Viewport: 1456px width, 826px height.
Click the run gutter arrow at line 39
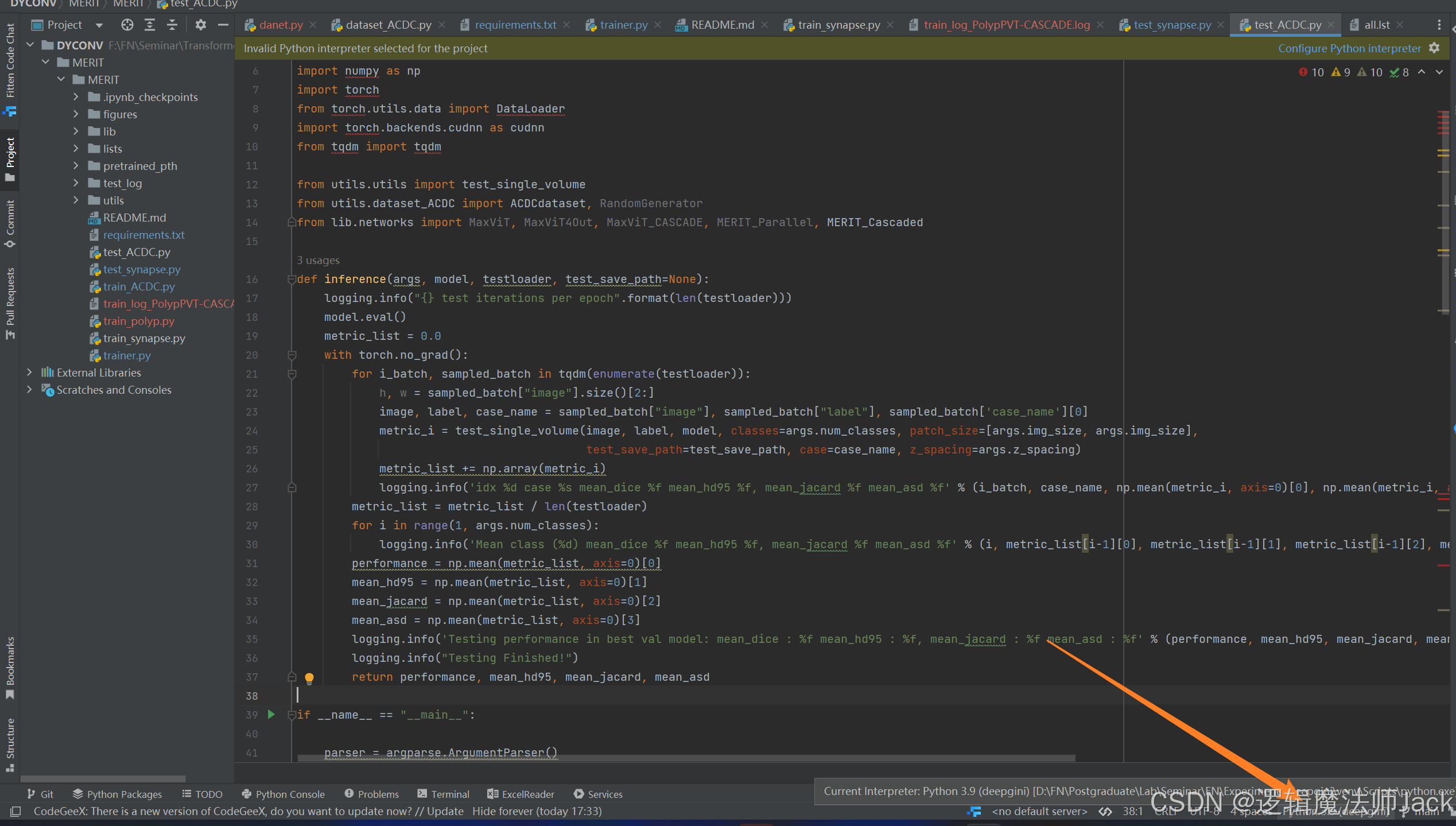[x=271, y=715]
